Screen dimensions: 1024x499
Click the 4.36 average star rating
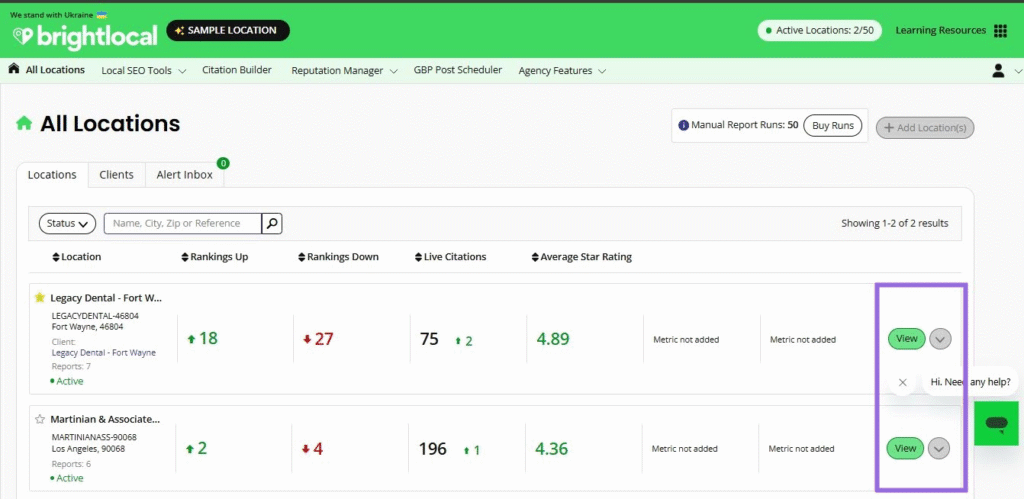coord(551,449)
